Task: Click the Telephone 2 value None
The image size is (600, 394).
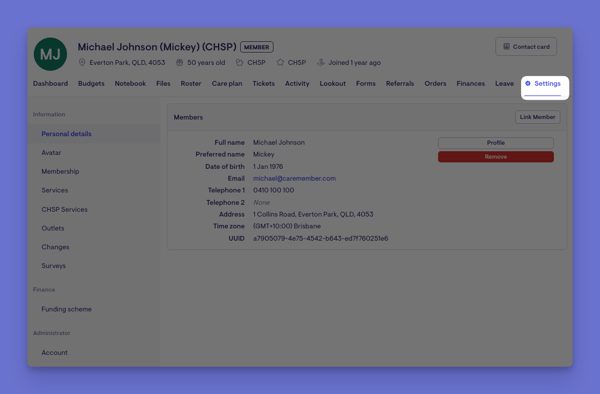Action: (261, 202)
